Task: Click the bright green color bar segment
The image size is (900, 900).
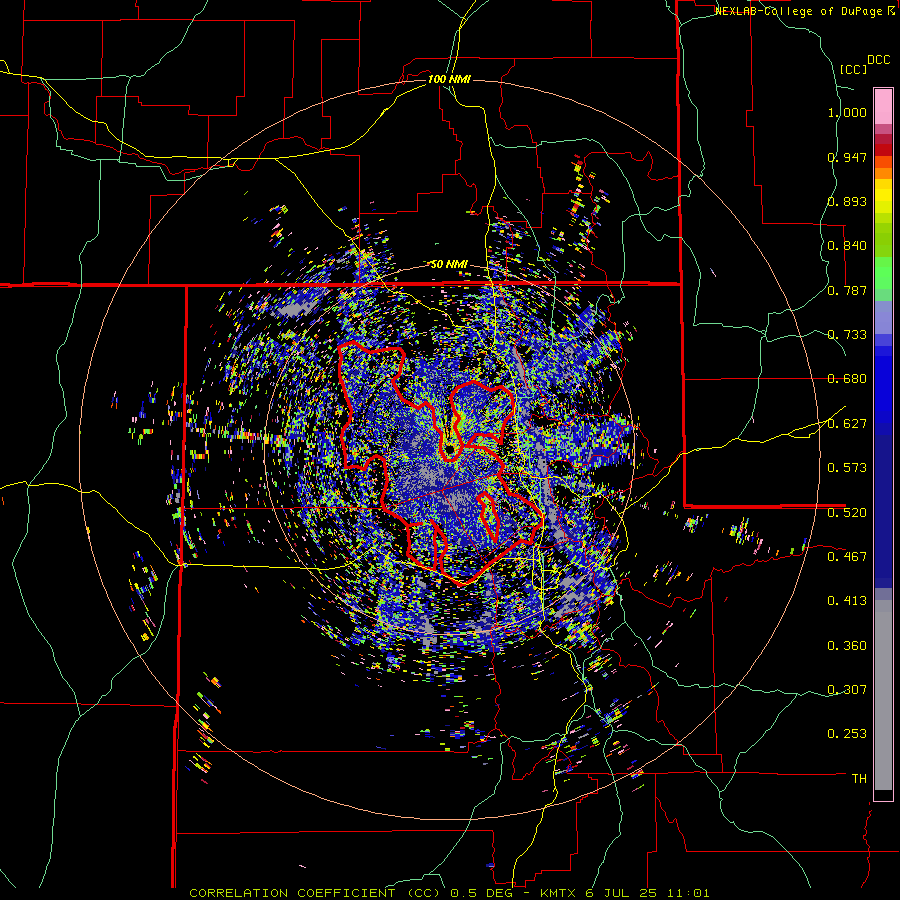Action: click(883, 273)
